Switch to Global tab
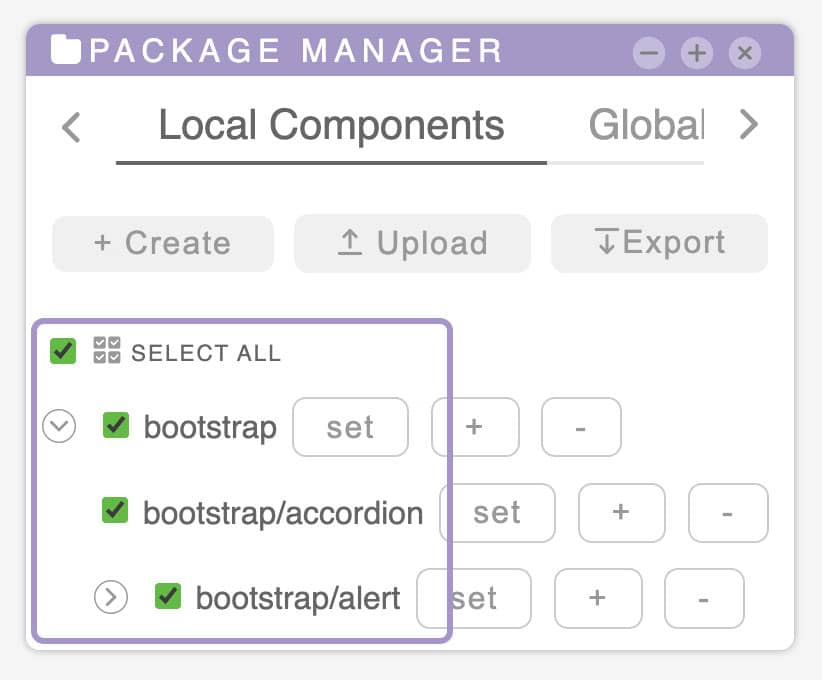 (x=647, y=126)
